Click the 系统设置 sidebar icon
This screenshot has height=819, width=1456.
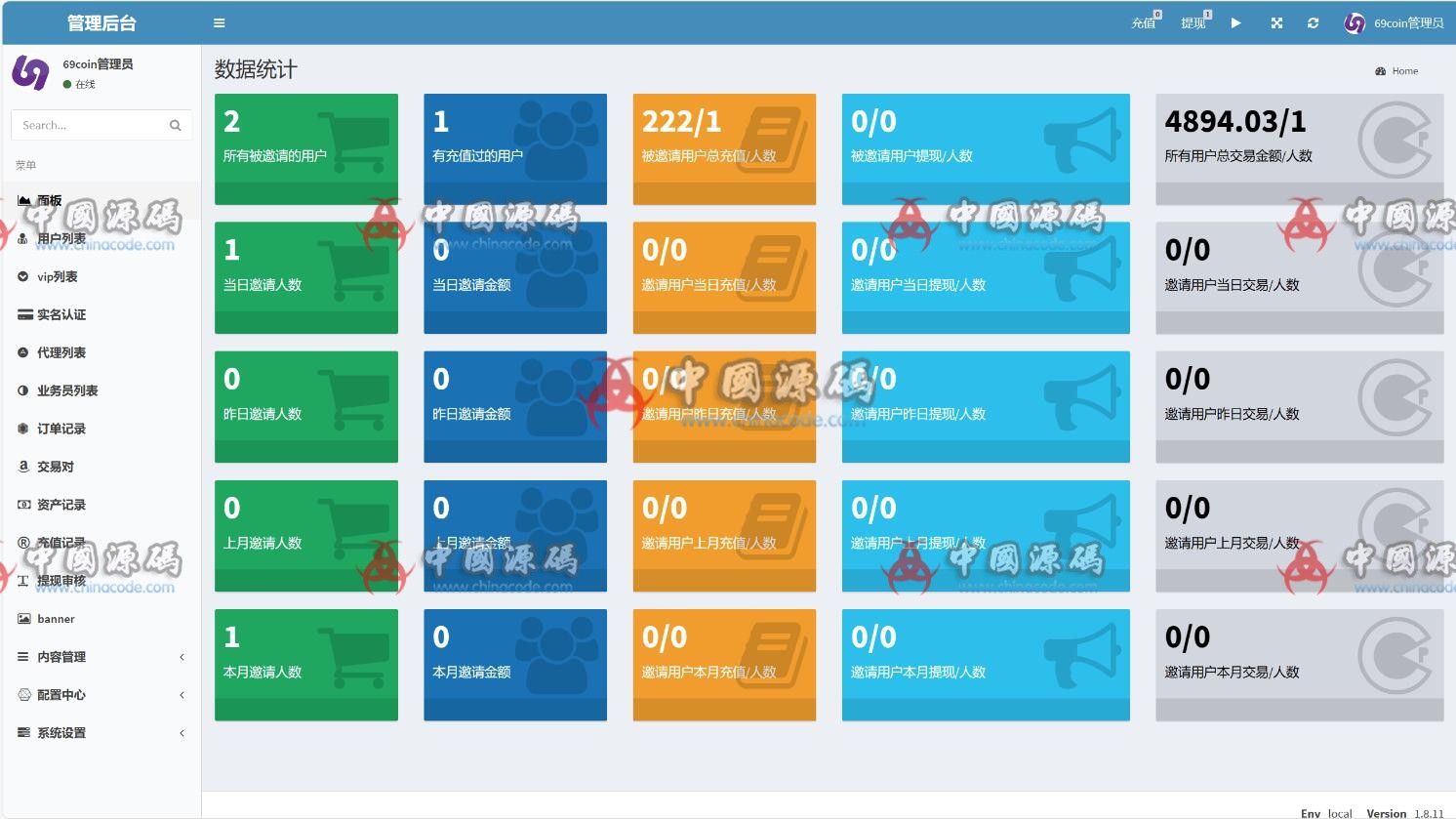pos(24,733)
